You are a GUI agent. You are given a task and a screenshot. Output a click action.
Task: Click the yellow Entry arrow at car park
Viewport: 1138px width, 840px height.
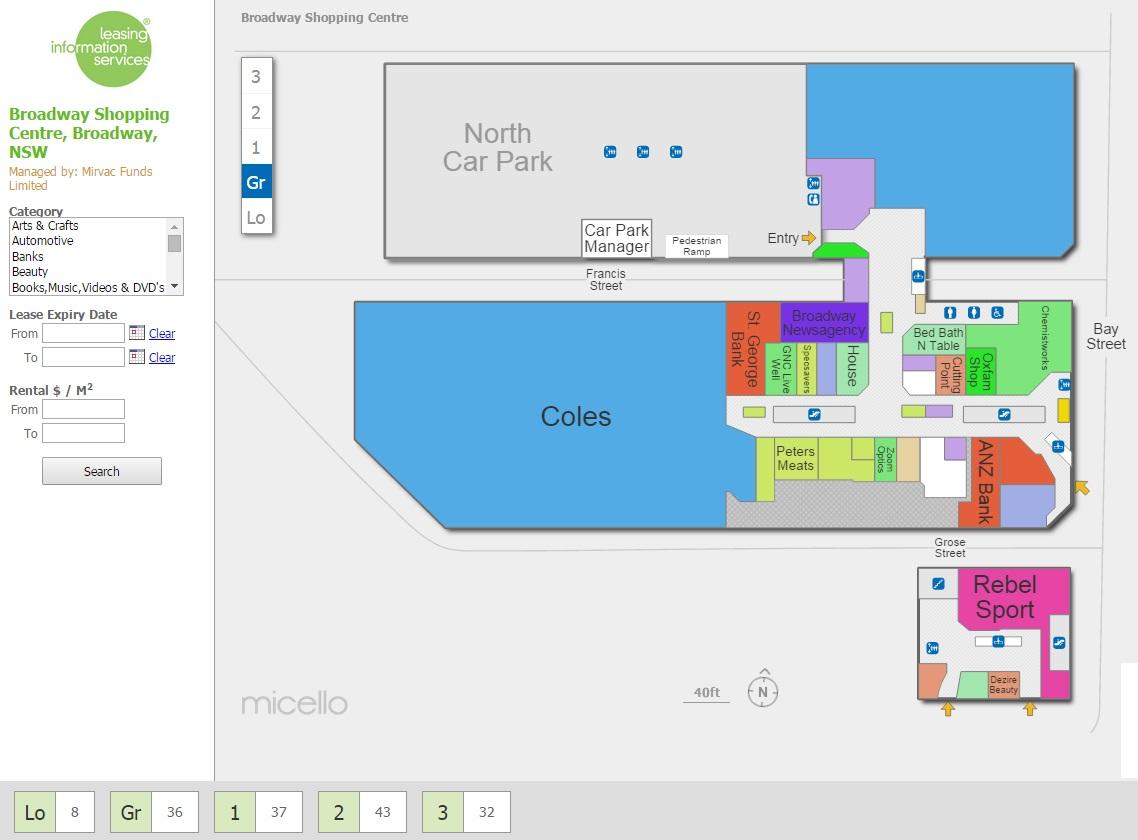pyautogui.click(x=809, y=237)
